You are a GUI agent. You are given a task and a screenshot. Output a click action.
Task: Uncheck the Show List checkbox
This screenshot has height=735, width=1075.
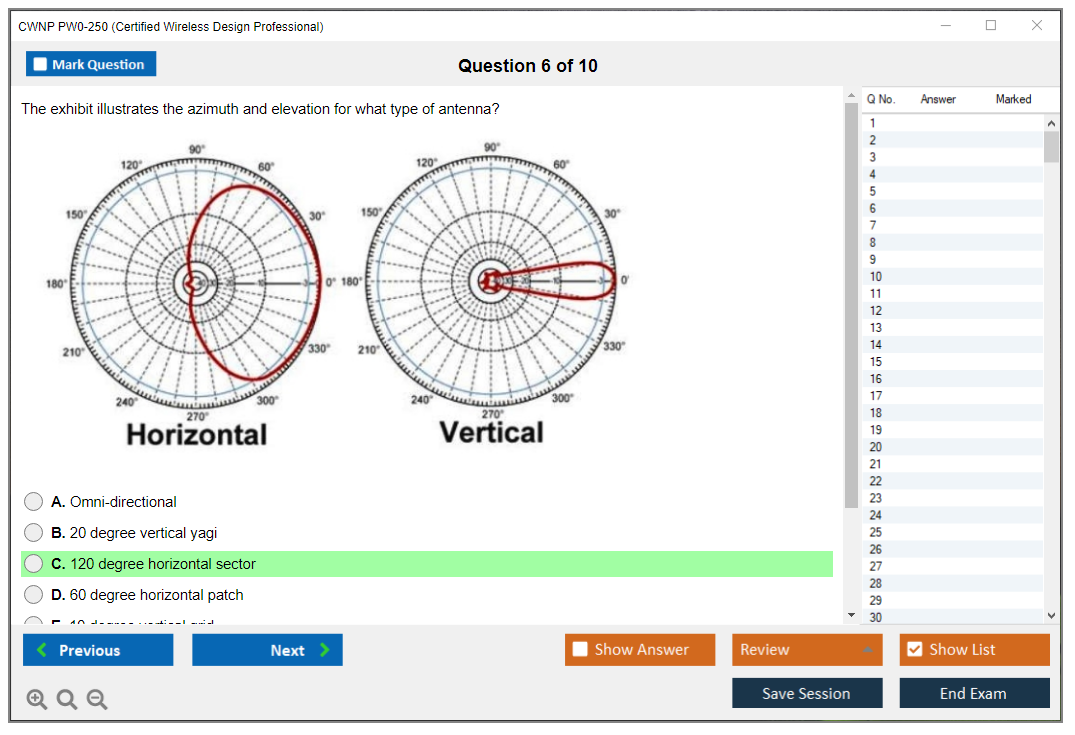pos(914,650)
